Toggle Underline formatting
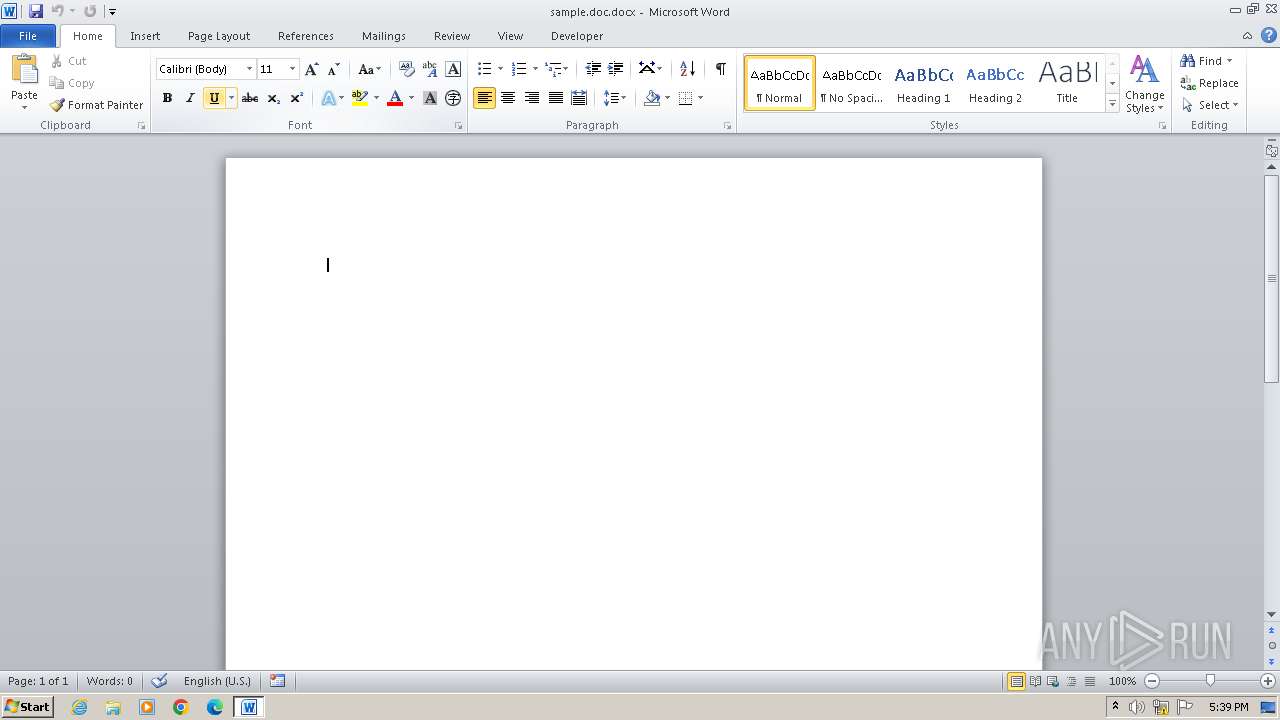 click(213, 98)
